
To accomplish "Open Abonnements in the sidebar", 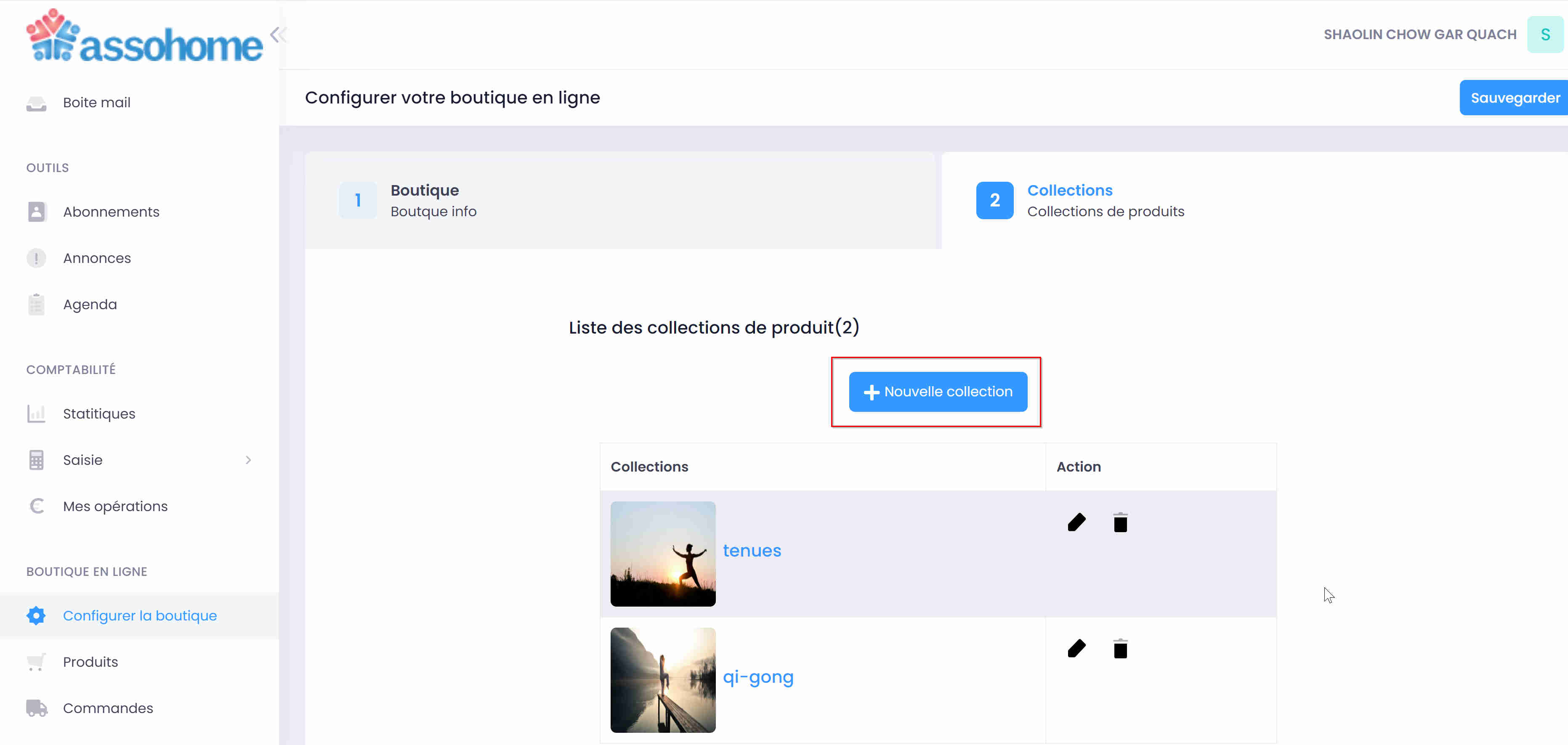I will (112, 212).
